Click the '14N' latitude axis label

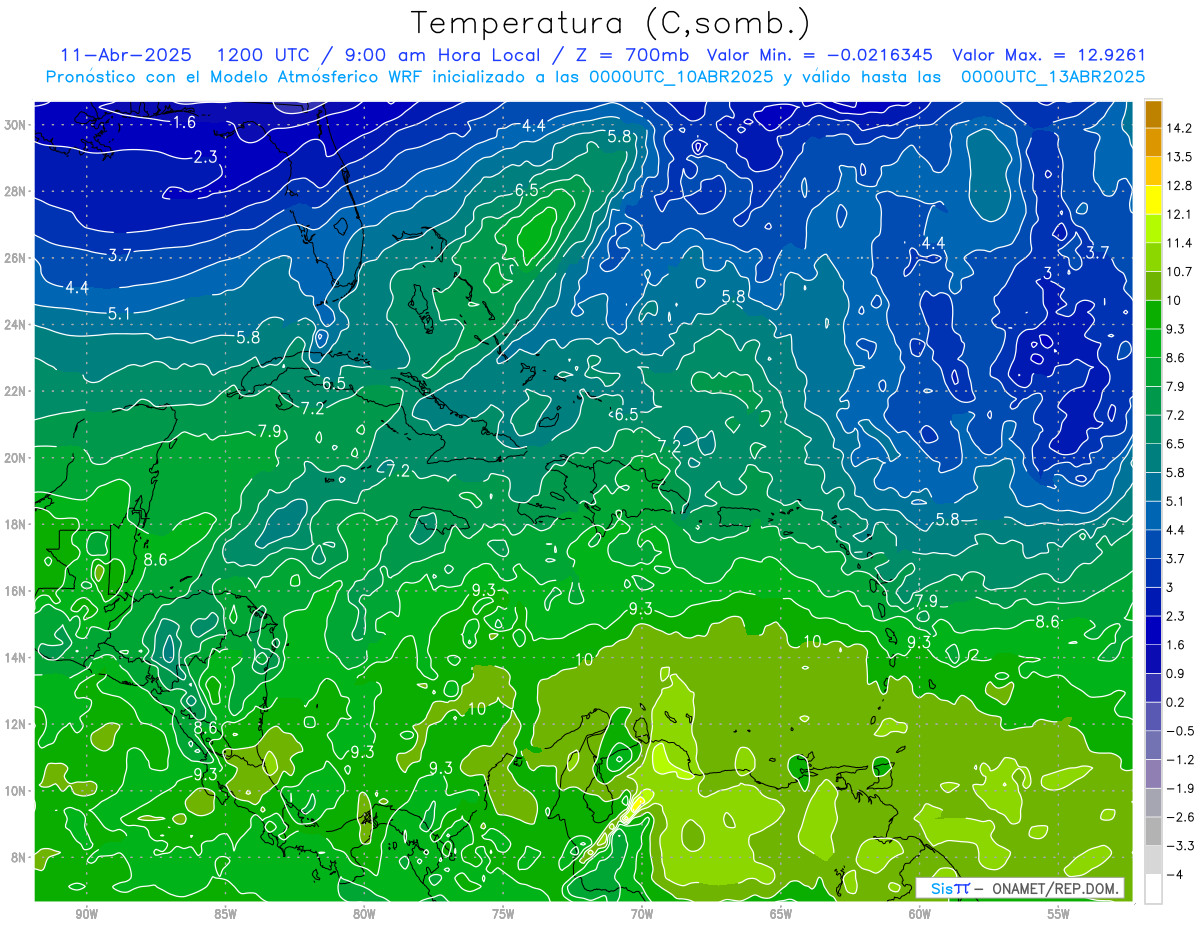pyautogui.click(x=14, y=657)
